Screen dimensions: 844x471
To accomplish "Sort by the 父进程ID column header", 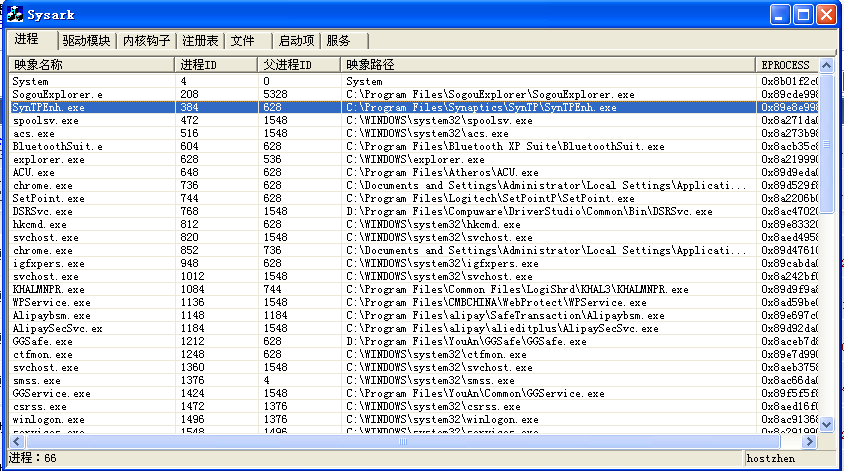I will (x=299, y=65).
